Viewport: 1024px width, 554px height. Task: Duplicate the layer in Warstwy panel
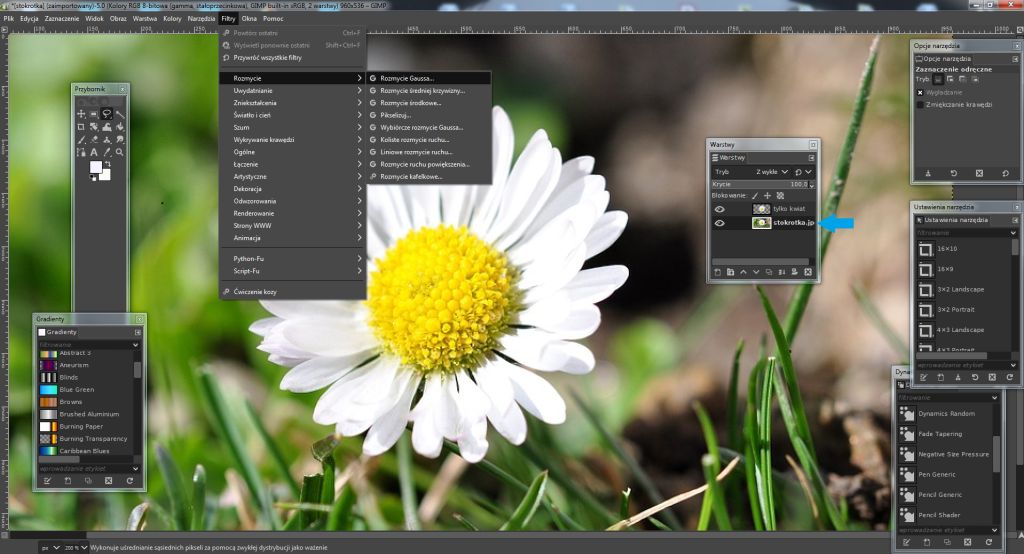pos(769,272)
